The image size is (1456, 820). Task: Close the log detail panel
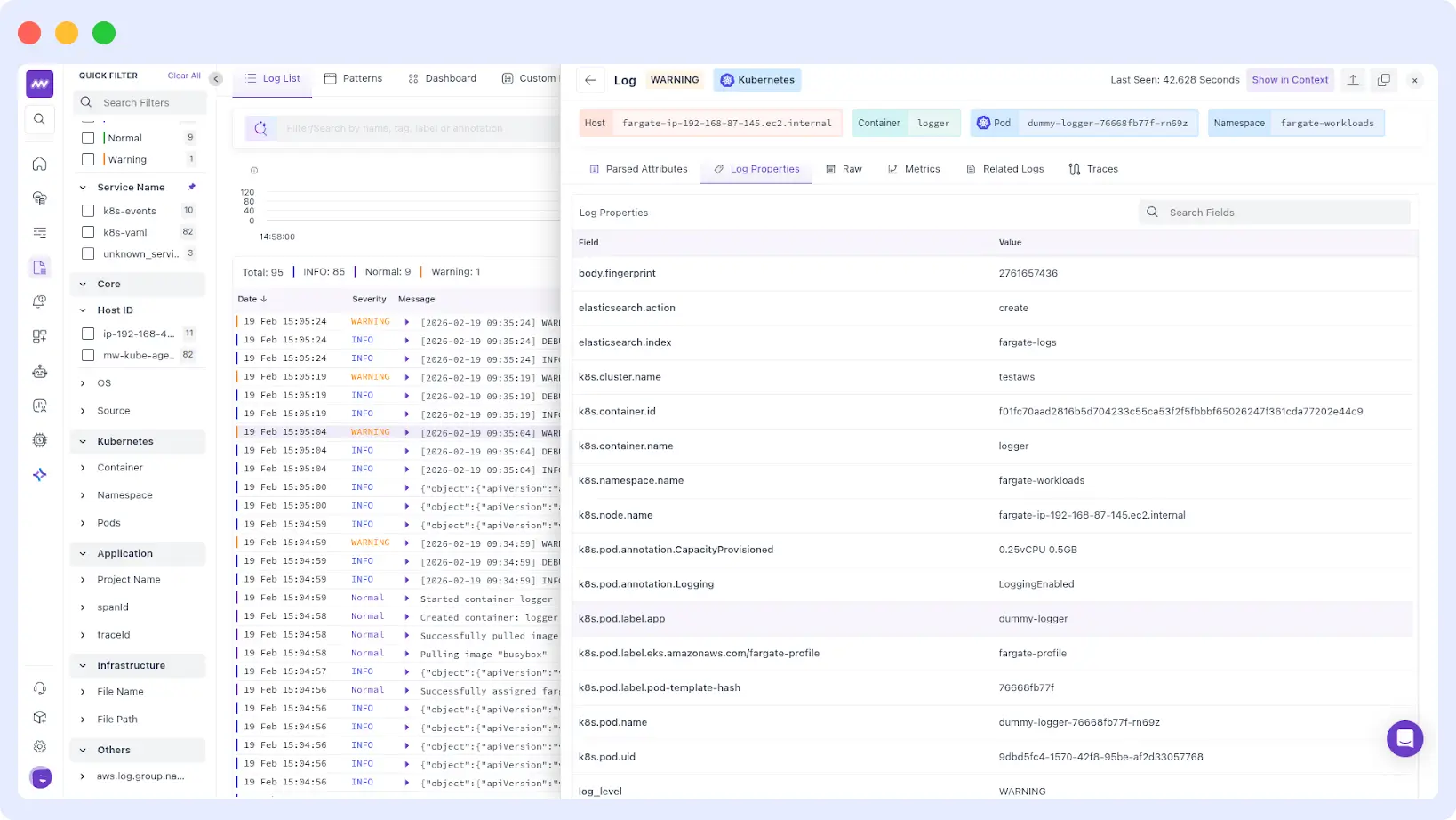tap(1414, 80)
